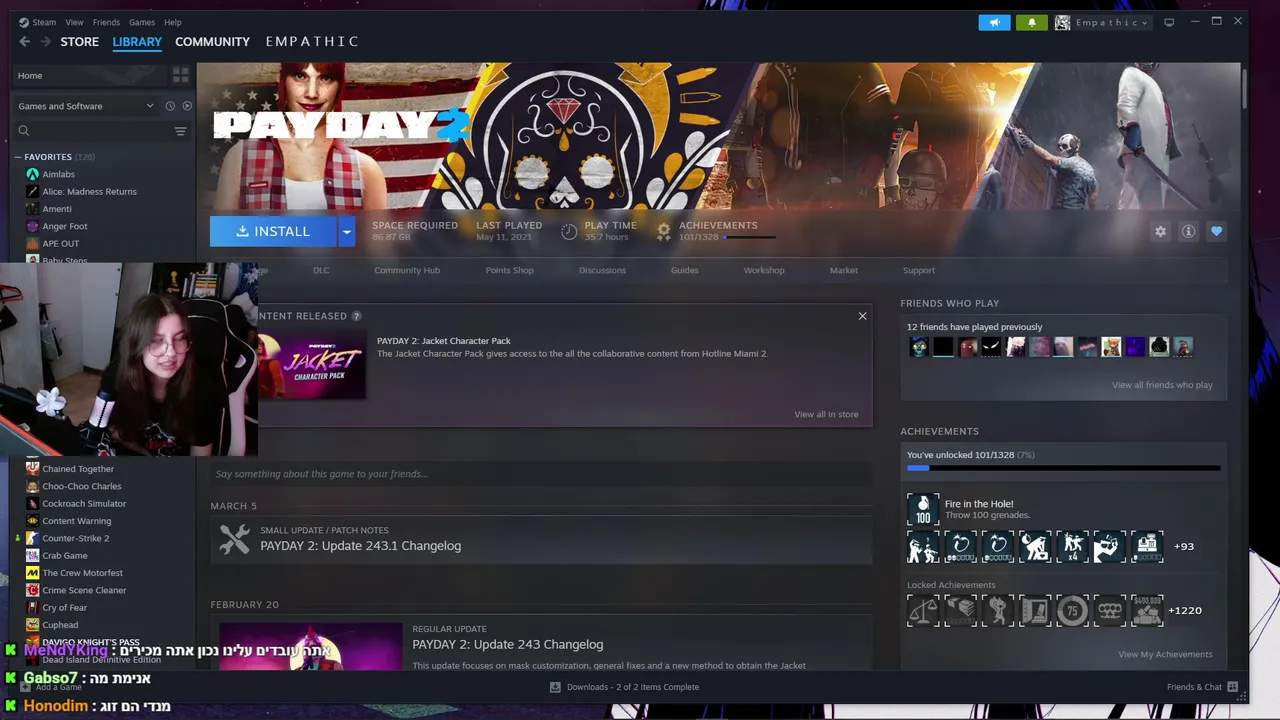This screenshot has height=720, width=1280.
Task: Select APE OUT in the library
Action: (60, 243)
